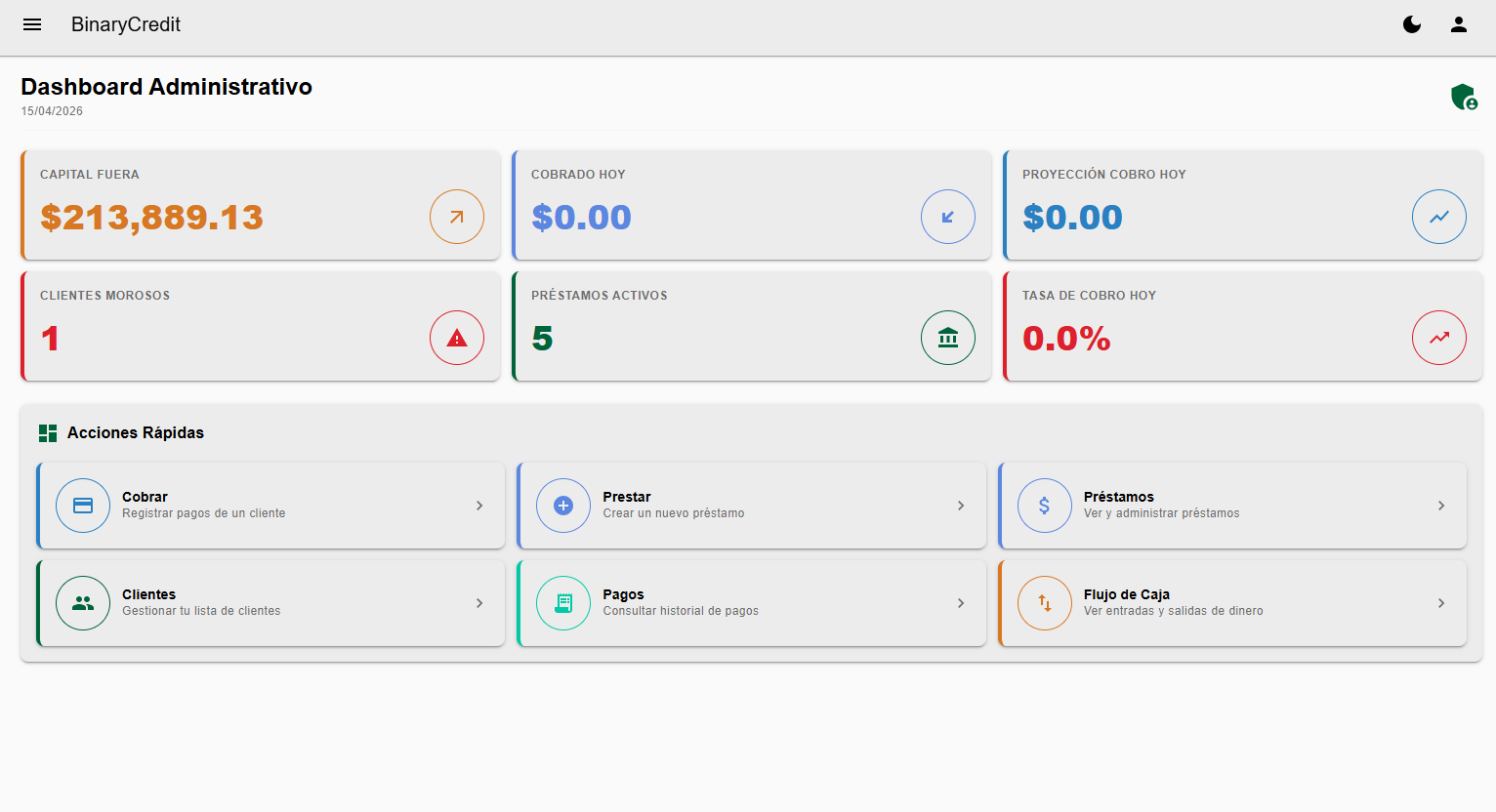Click 'Registrar pagos de un cliente' text

click(204, 513)
